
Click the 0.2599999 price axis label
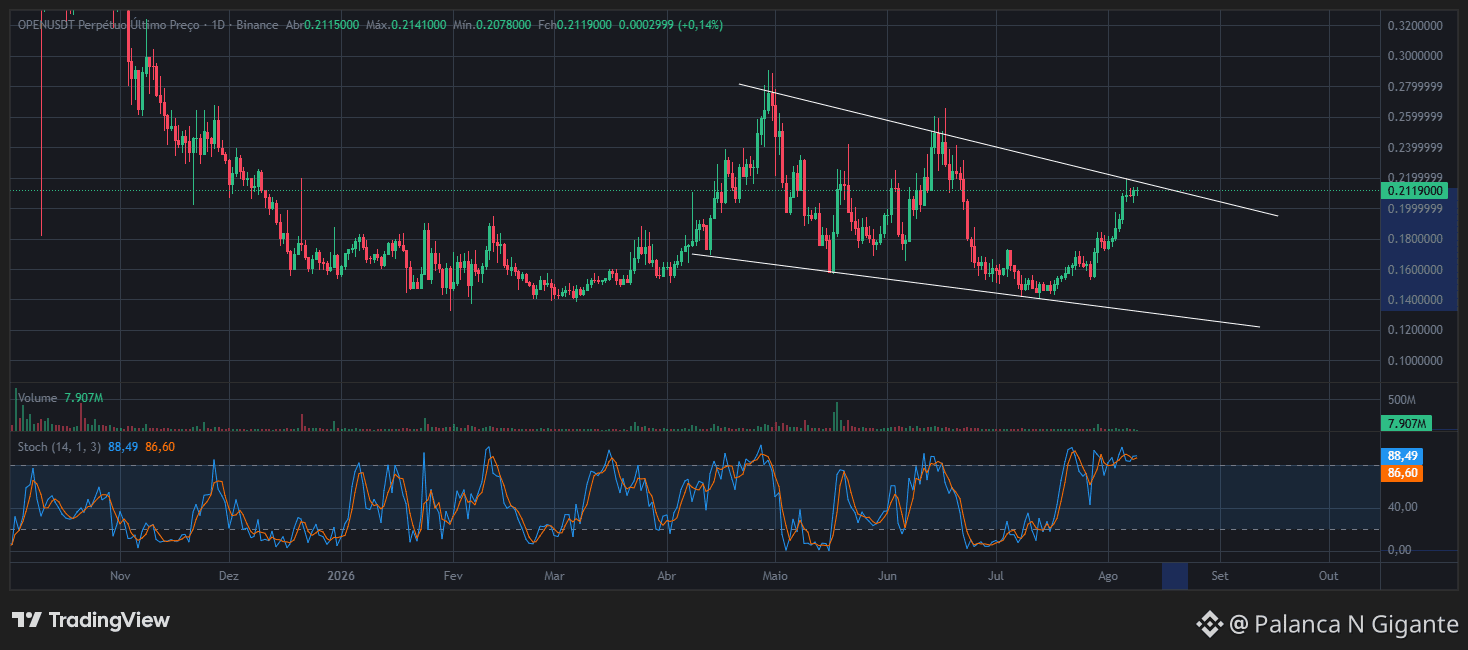pos(1415,117)
